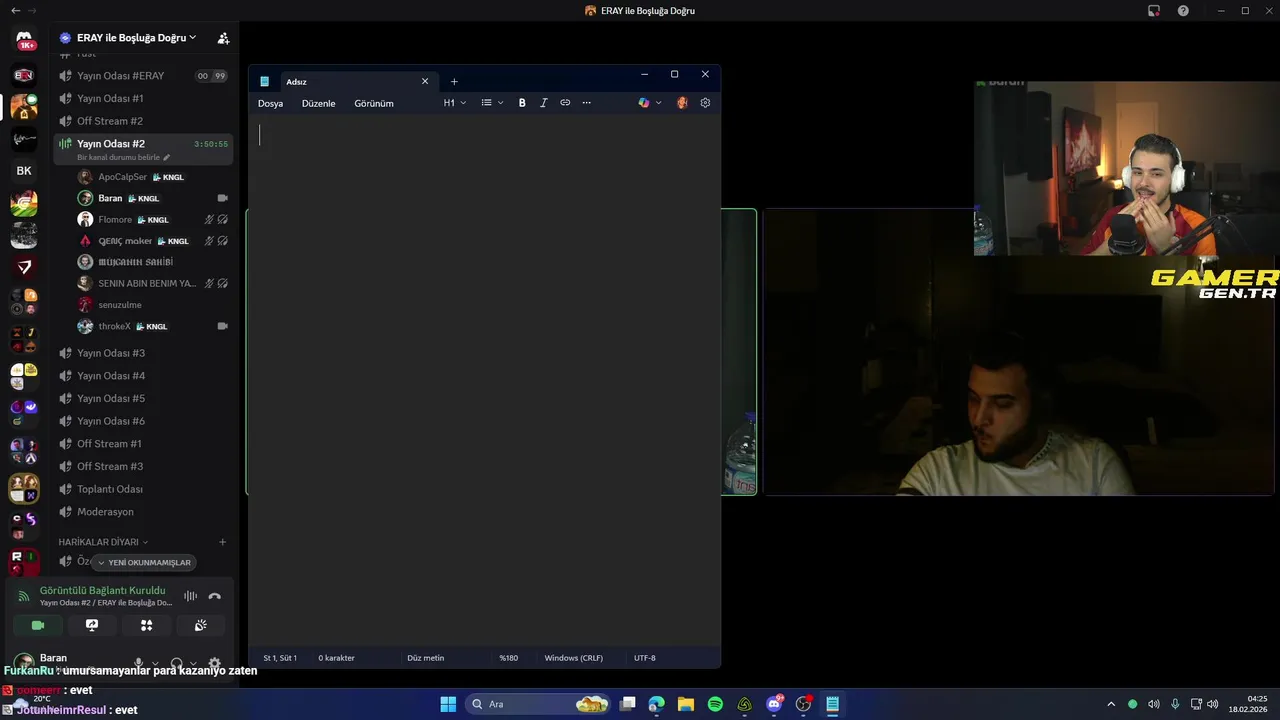Open Discord inbox icon in title bar
Image resolution: width=1280 pixels, height=720 pixels.
(1154, 11)
